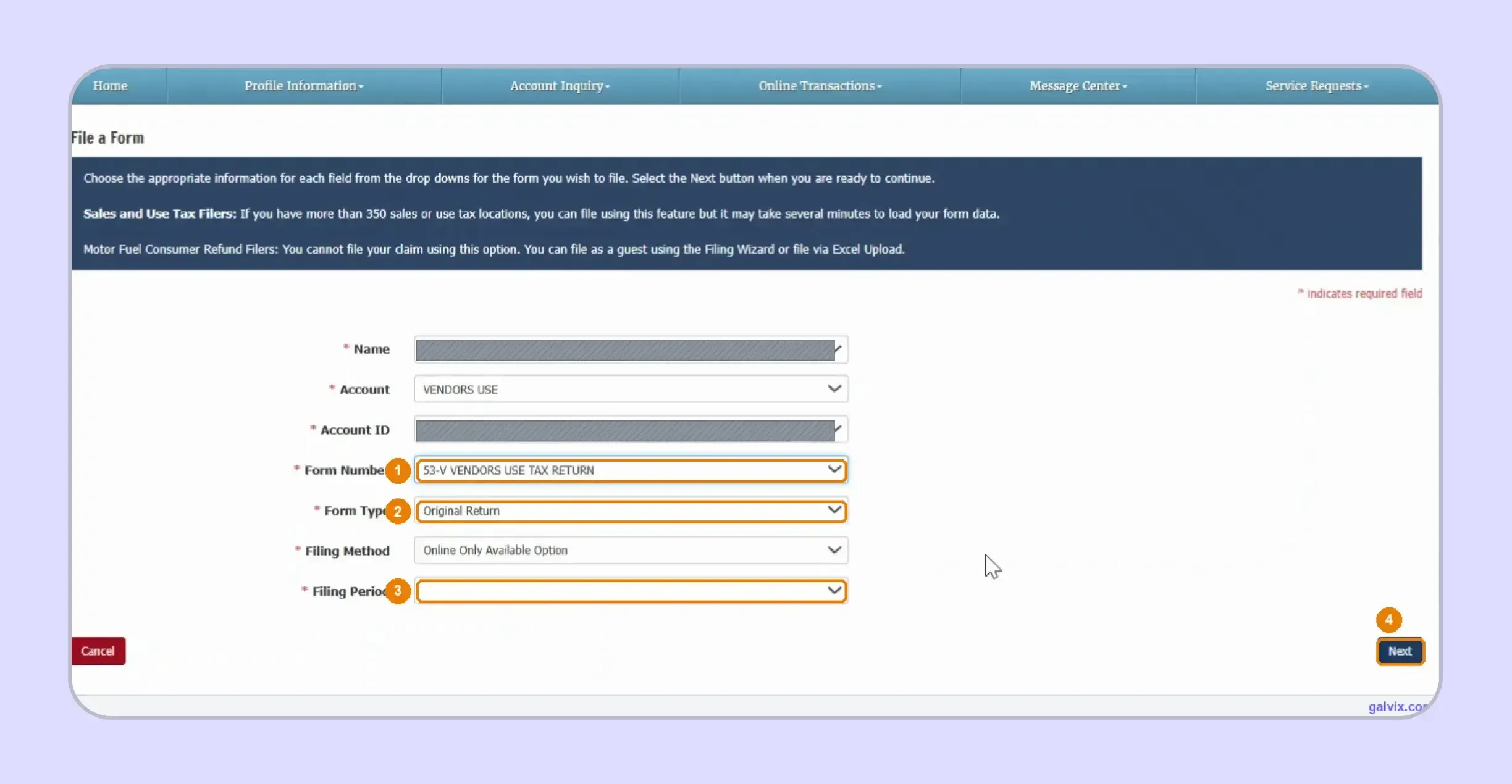
Task: Open the Home menu item
Action: (110, 86)
